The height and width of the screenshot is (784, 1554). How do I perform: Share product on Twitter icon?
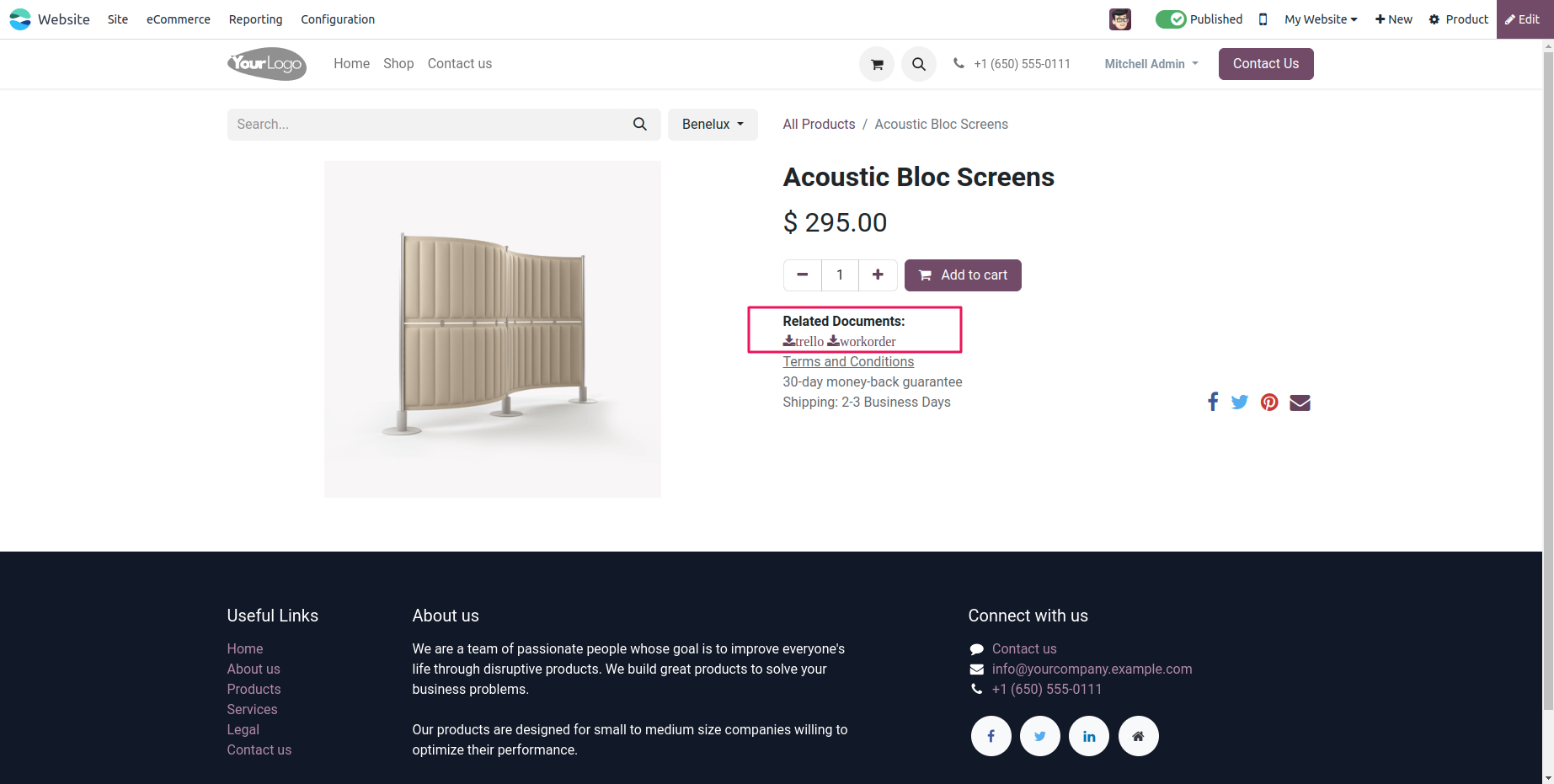click(1240, 402)
